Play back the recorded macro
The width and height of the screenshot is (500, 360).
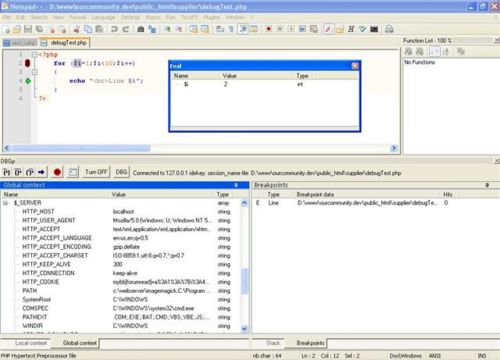[291, 29]
